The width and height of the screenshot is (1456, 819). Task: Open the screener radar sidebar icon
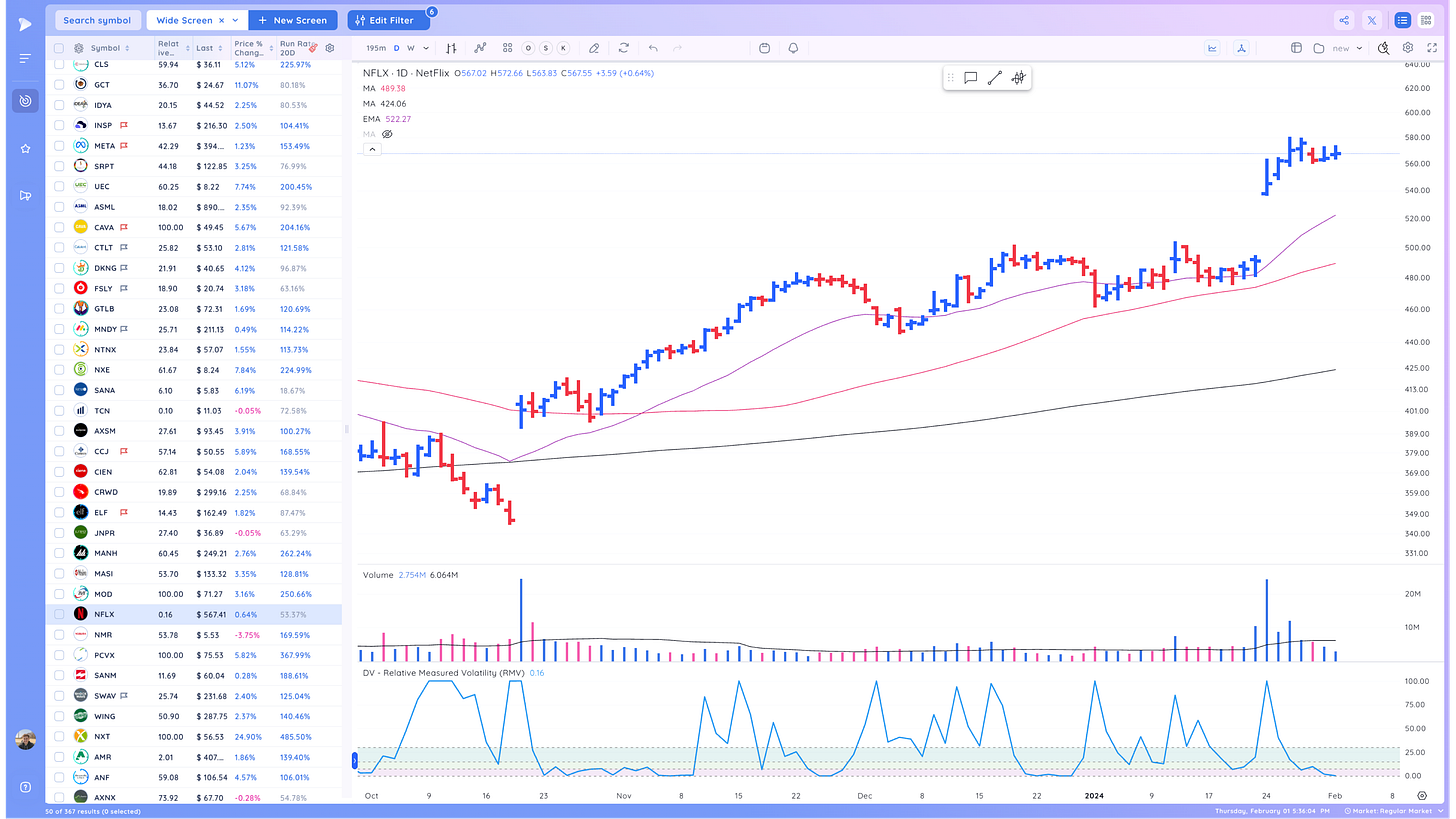[x=25, y=101]
